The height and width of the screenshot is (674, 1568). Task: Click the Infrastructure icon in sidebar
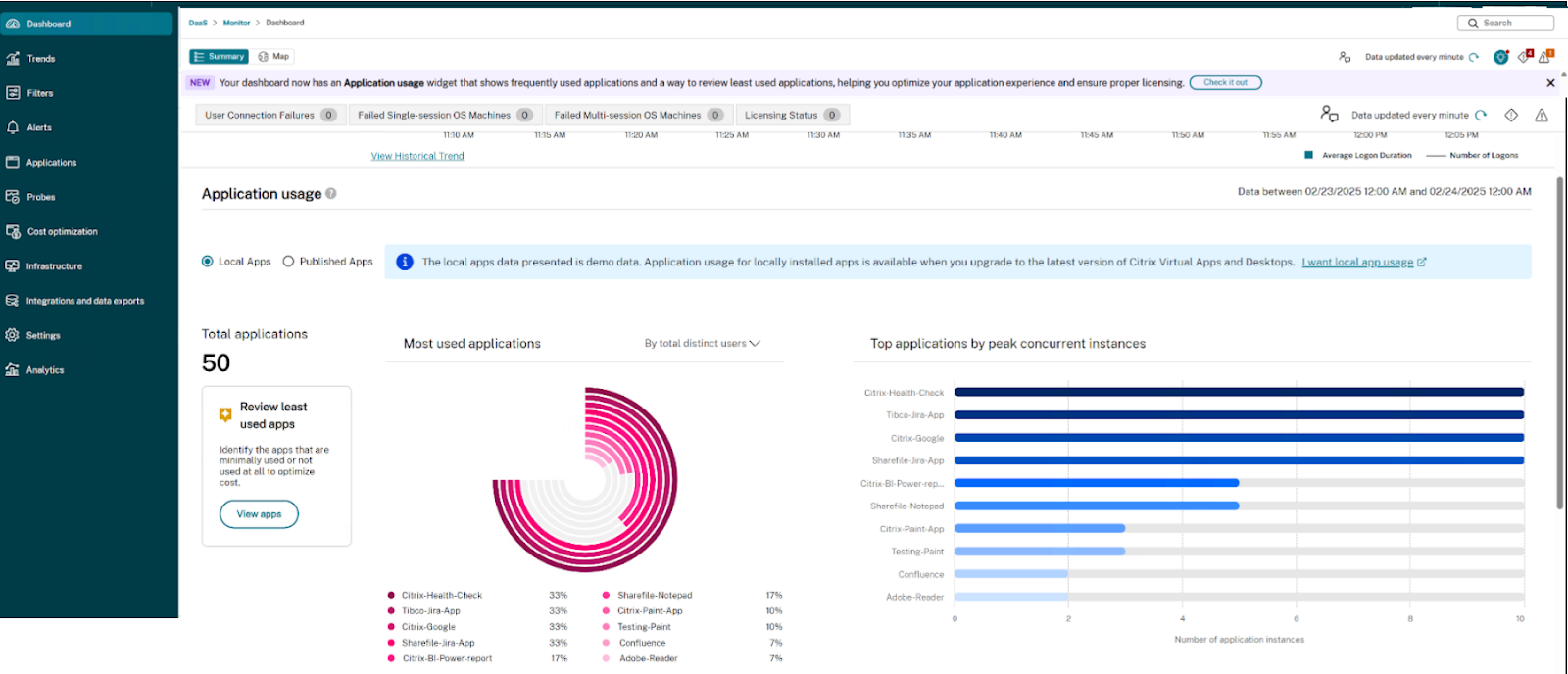(x=13, y=266)
